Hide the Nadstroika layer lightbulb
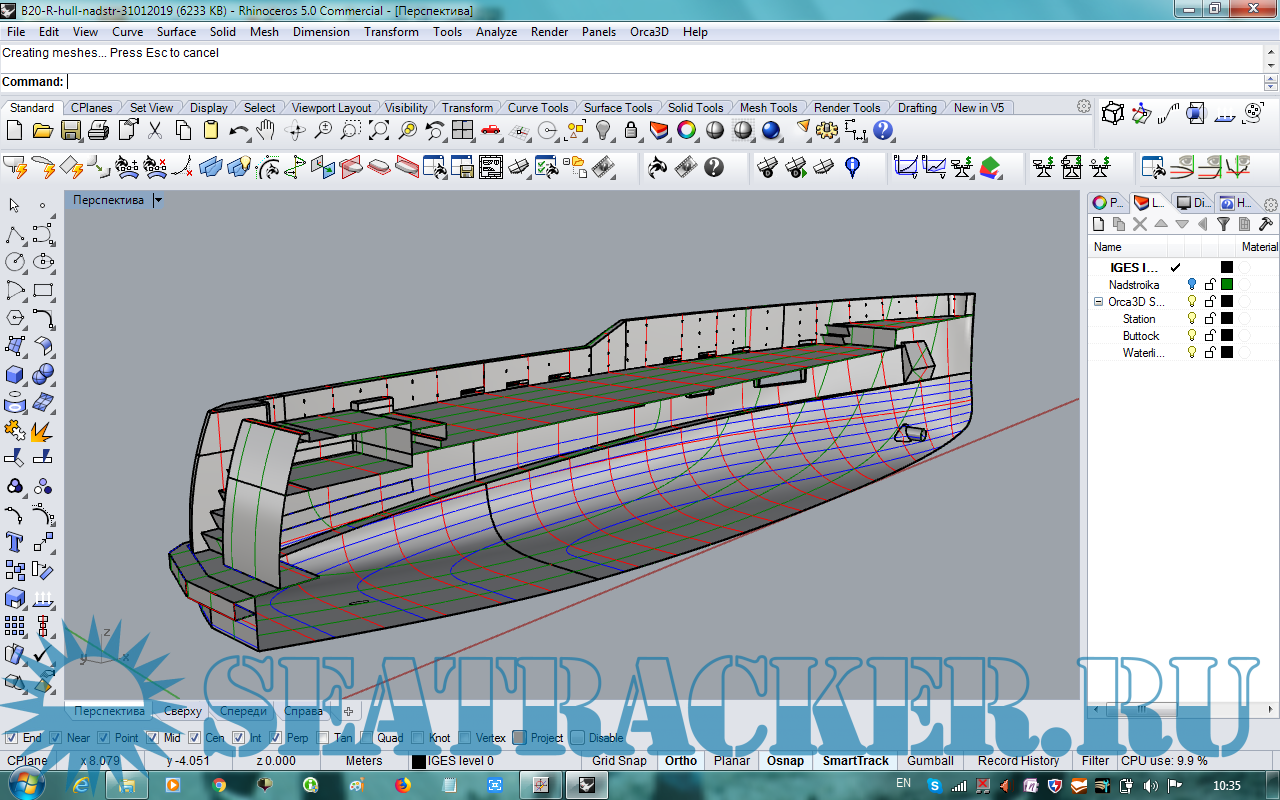This screenshot has height=800, width=1280. pos(1192,285)
